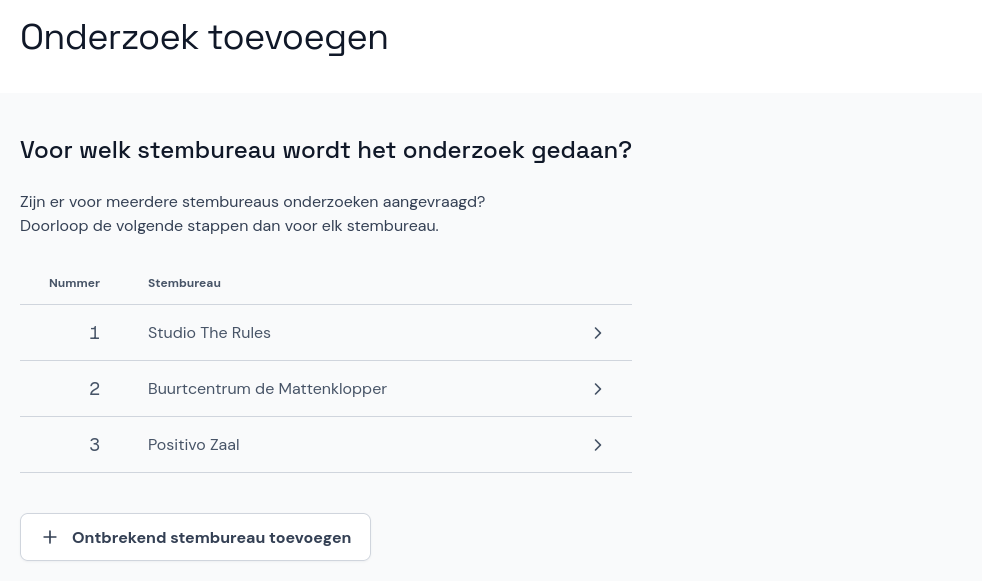The width and height of the screenshot is (982, 581).
Task: Select number 2 in the Nummer column
Action: (x=94, y=388)
